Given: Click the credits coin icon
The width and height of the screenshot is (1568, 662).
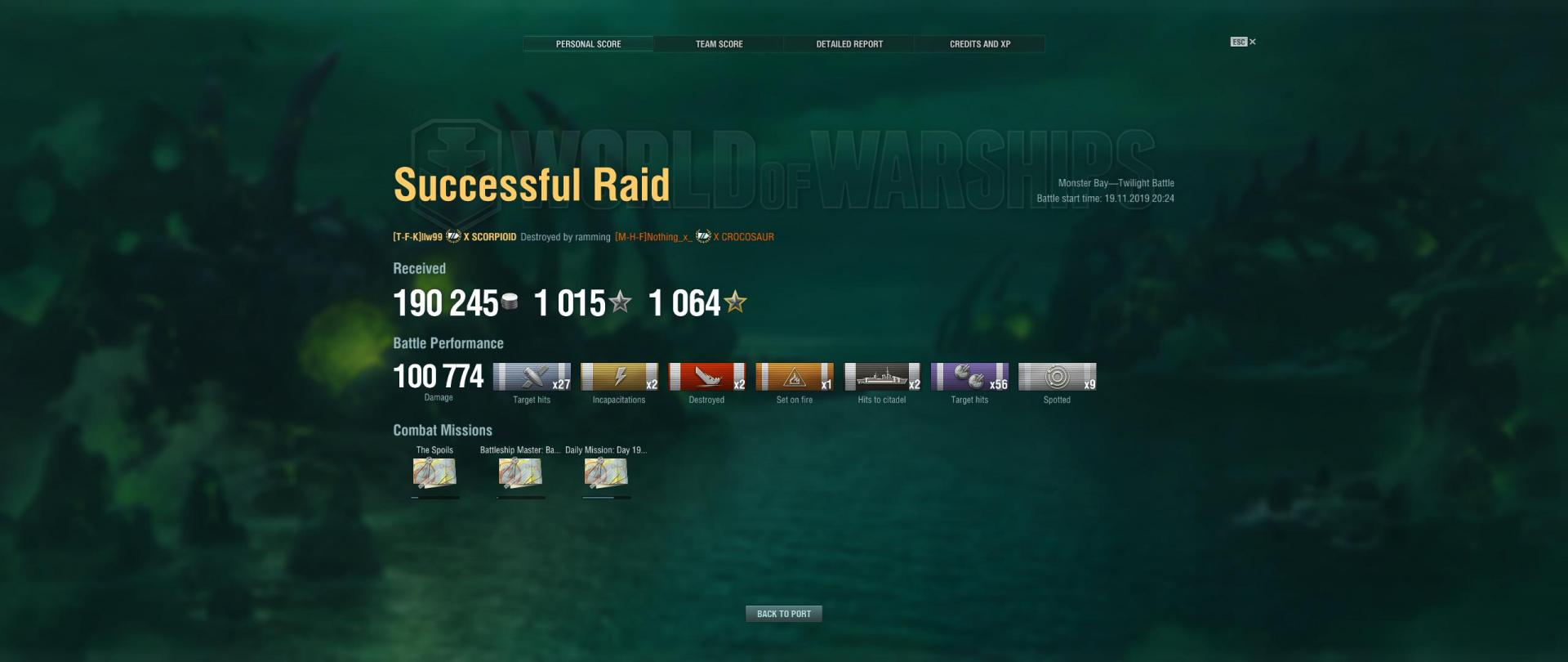Looking at the screenshot, I should click(x=510, y=302).
